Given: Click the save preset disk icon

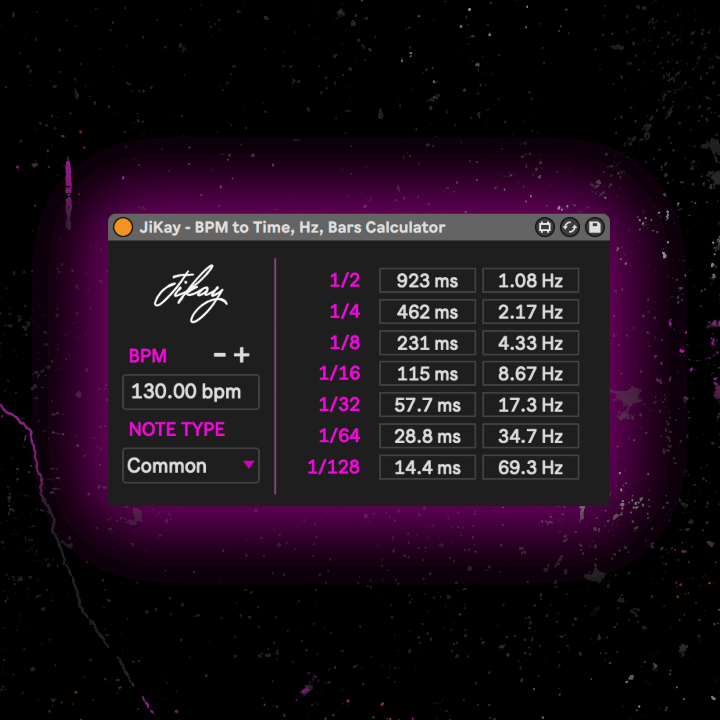Looking at the screenshot, I should click(595, 228).
